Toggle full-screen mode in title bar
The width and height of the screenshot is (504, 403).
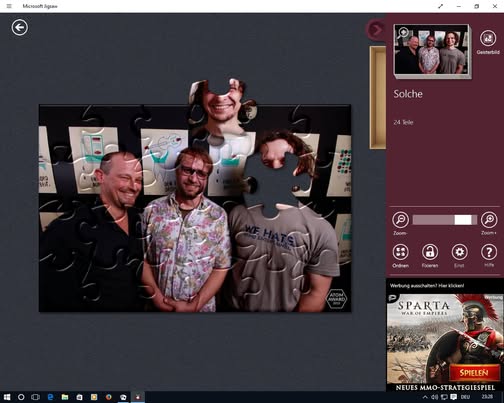[441, 6]
